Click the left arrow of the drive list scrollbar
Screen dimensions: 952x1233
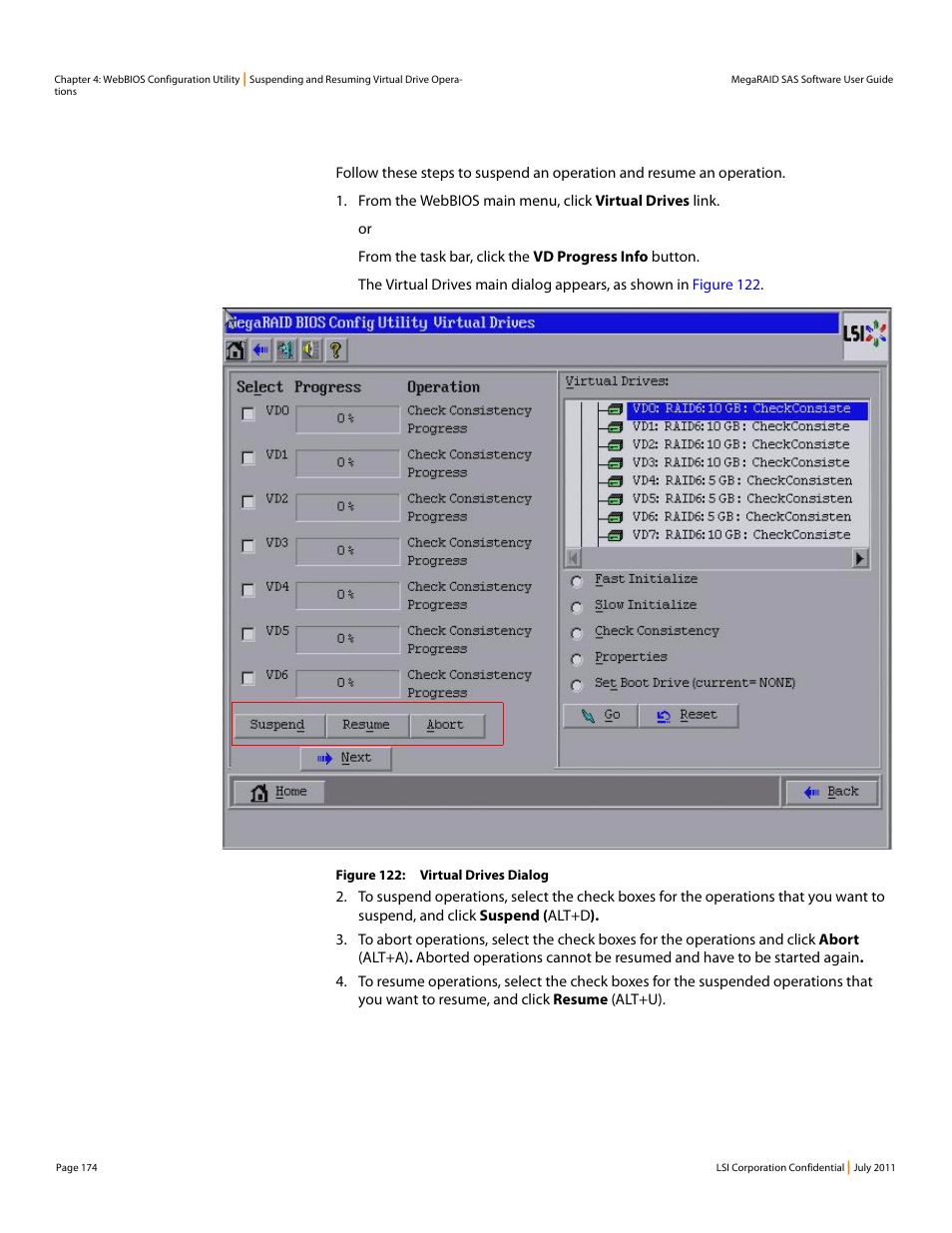(x=574, y=558)
